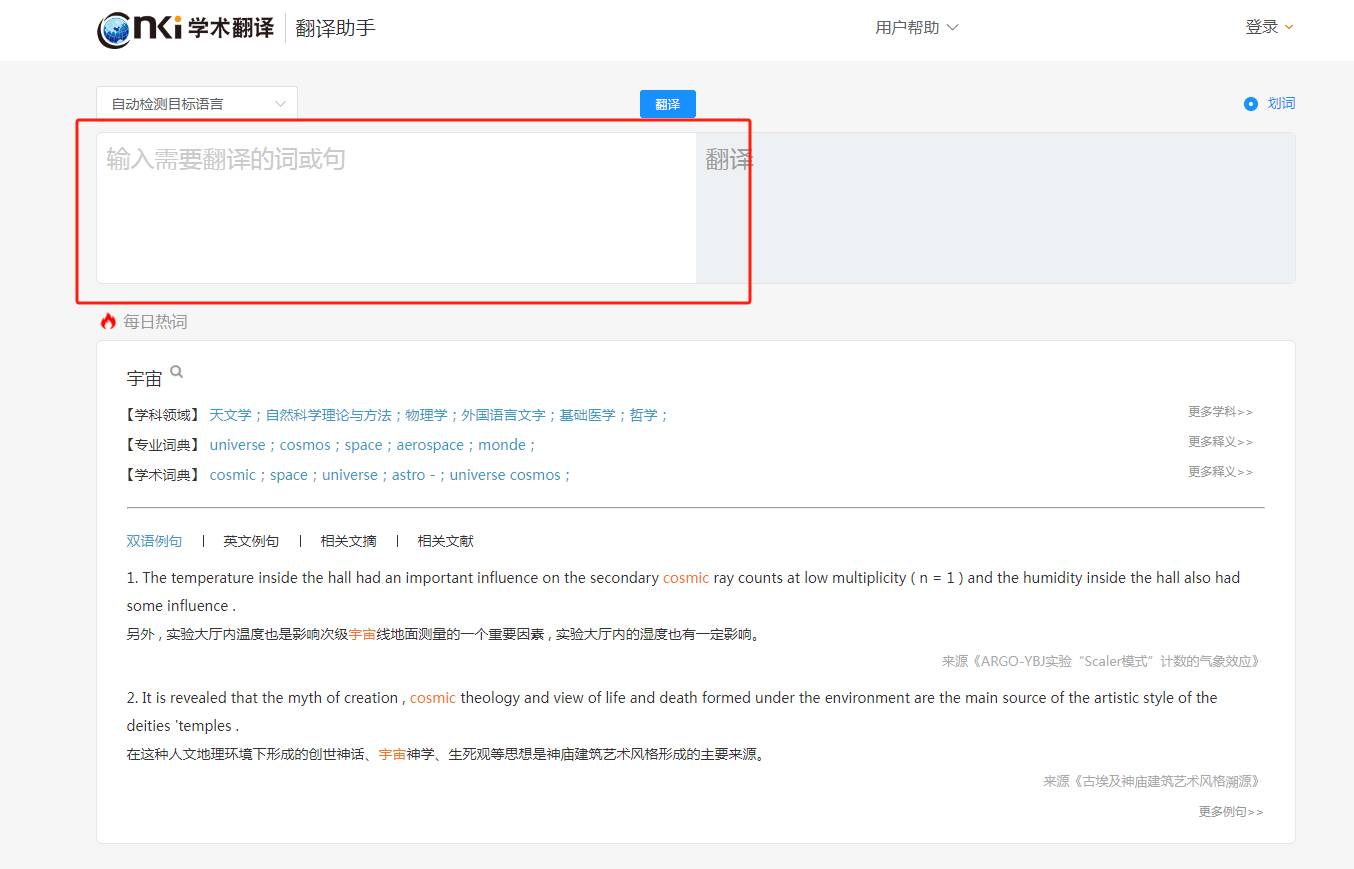
Task: Click the translation input box
Action: 395,207
